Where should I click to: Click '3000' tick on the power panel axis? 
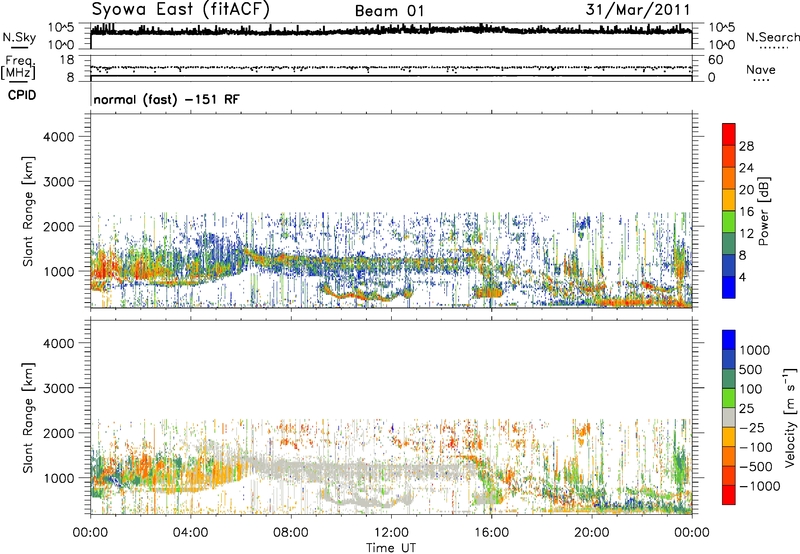click(59, 182)
